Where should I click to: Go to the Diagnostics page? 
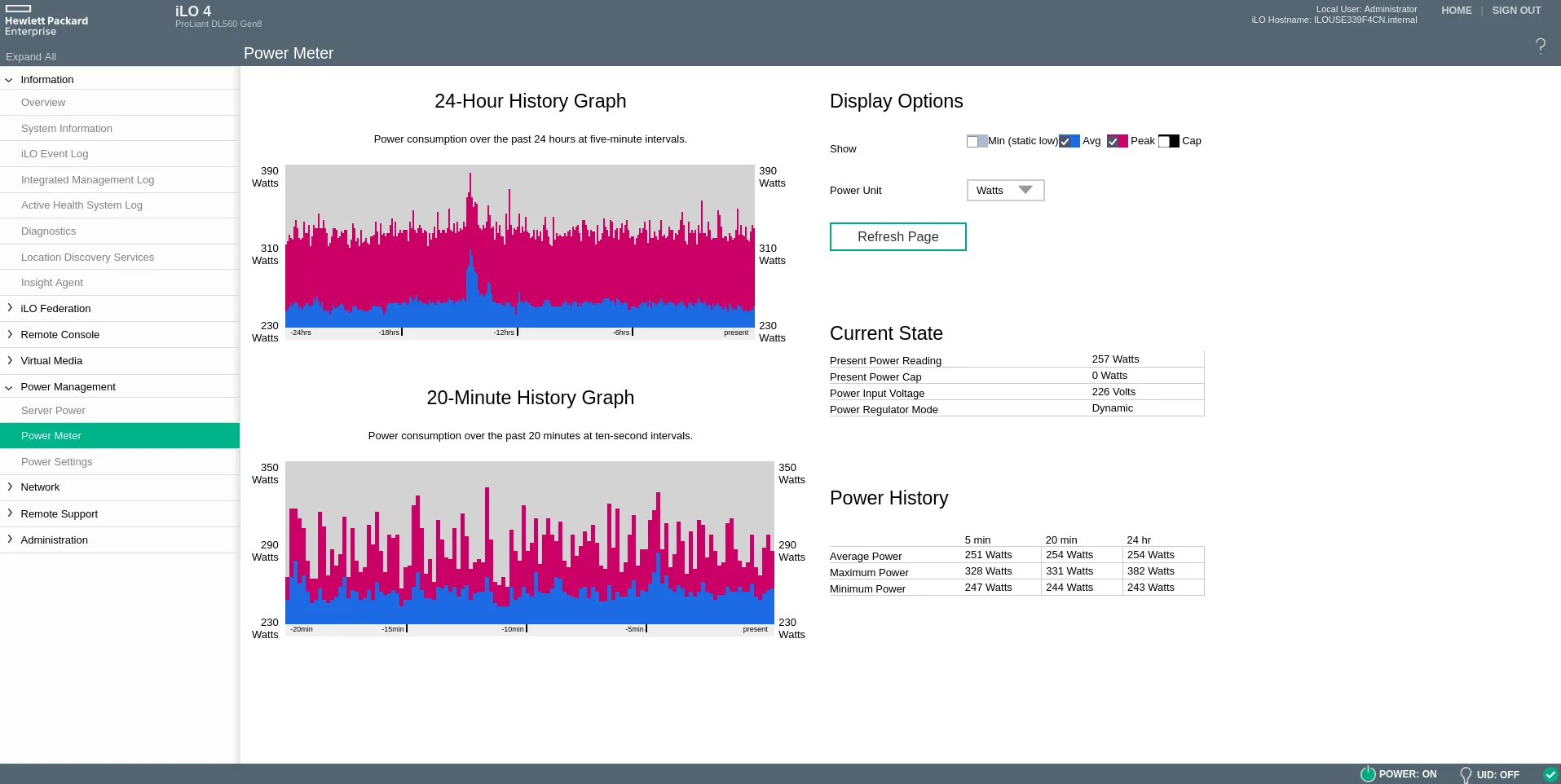[120, 231]
